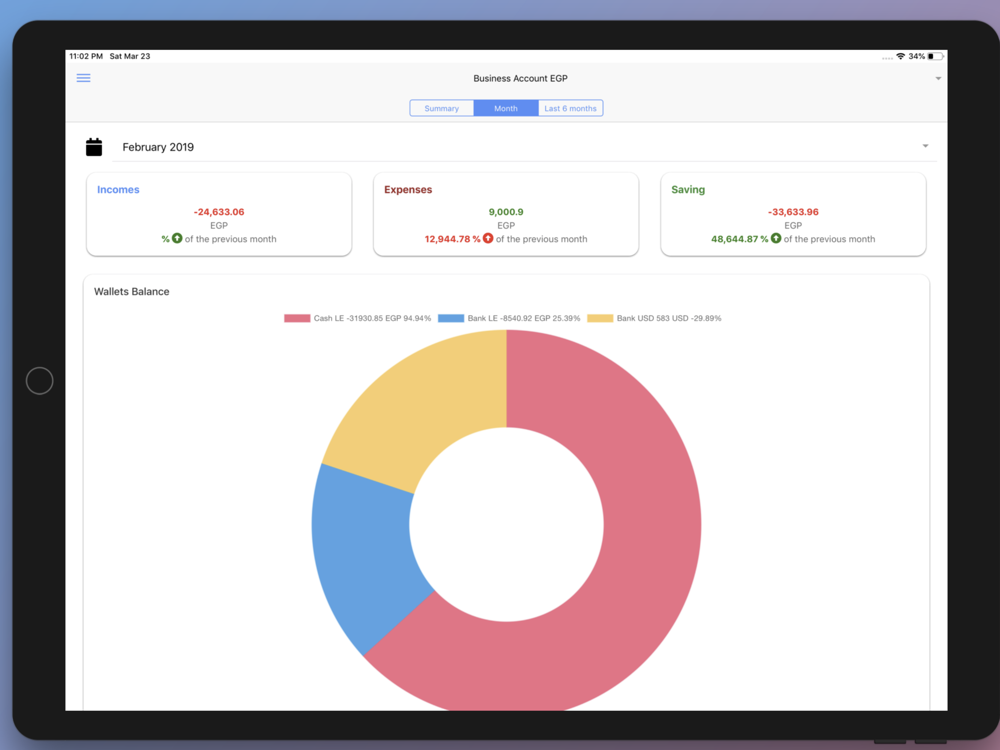Toggle Cash LE legend entry in chart
This screenshot has width=1000, height=750.
[x=357, y=318]
